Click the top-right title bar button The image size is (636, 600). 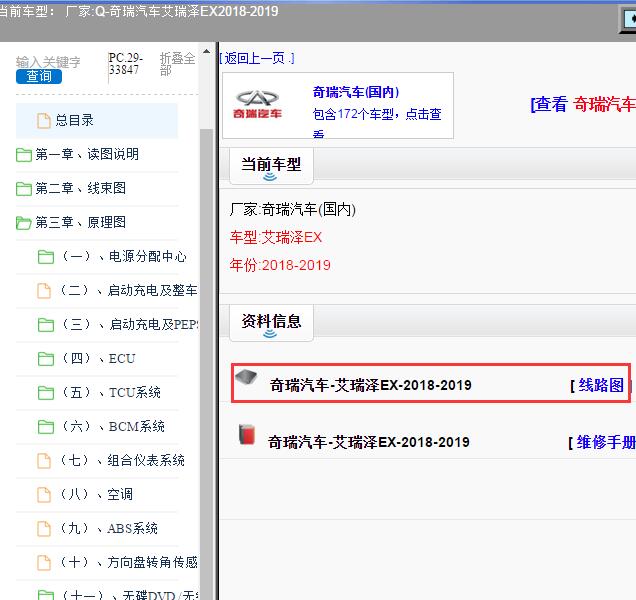pos(629,21)
